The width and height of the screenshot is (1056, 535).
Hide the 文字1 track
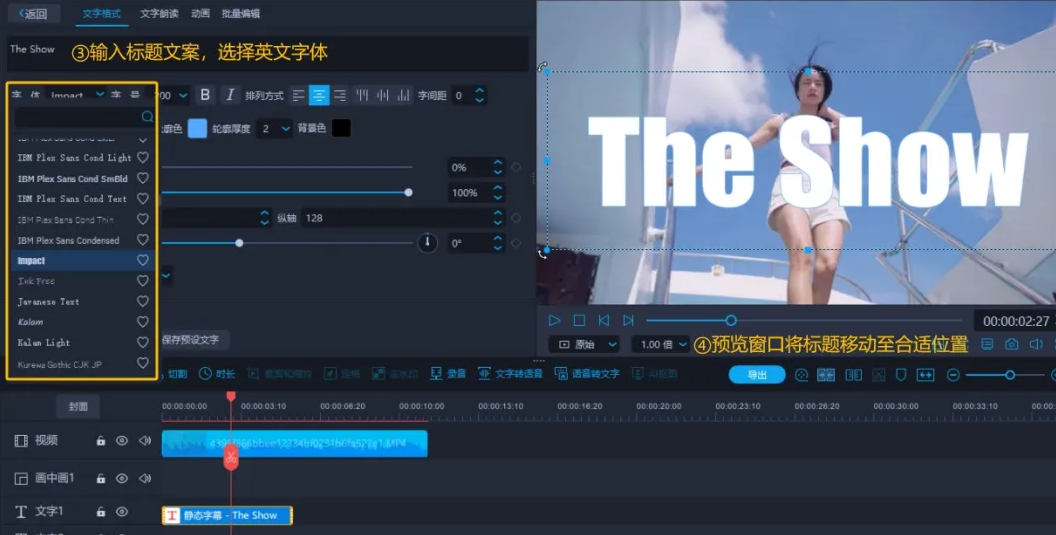pyautogui.click(x=122, y=512)
